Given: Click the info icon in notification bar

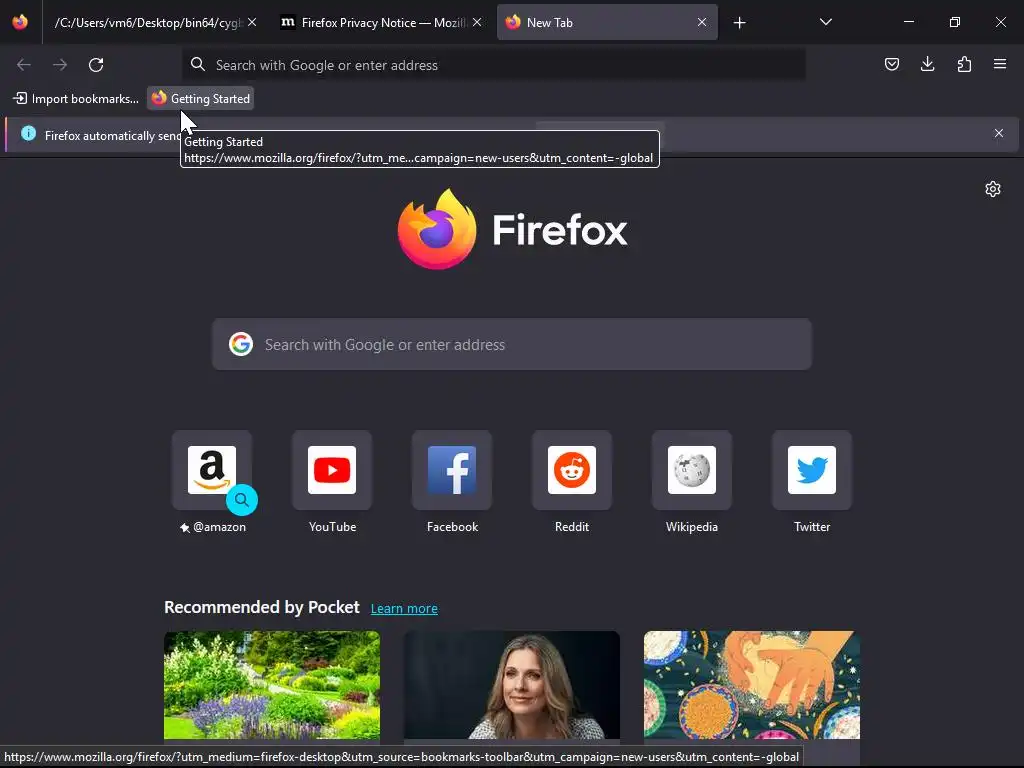Looking at the screenshot, I should point(28,133).
